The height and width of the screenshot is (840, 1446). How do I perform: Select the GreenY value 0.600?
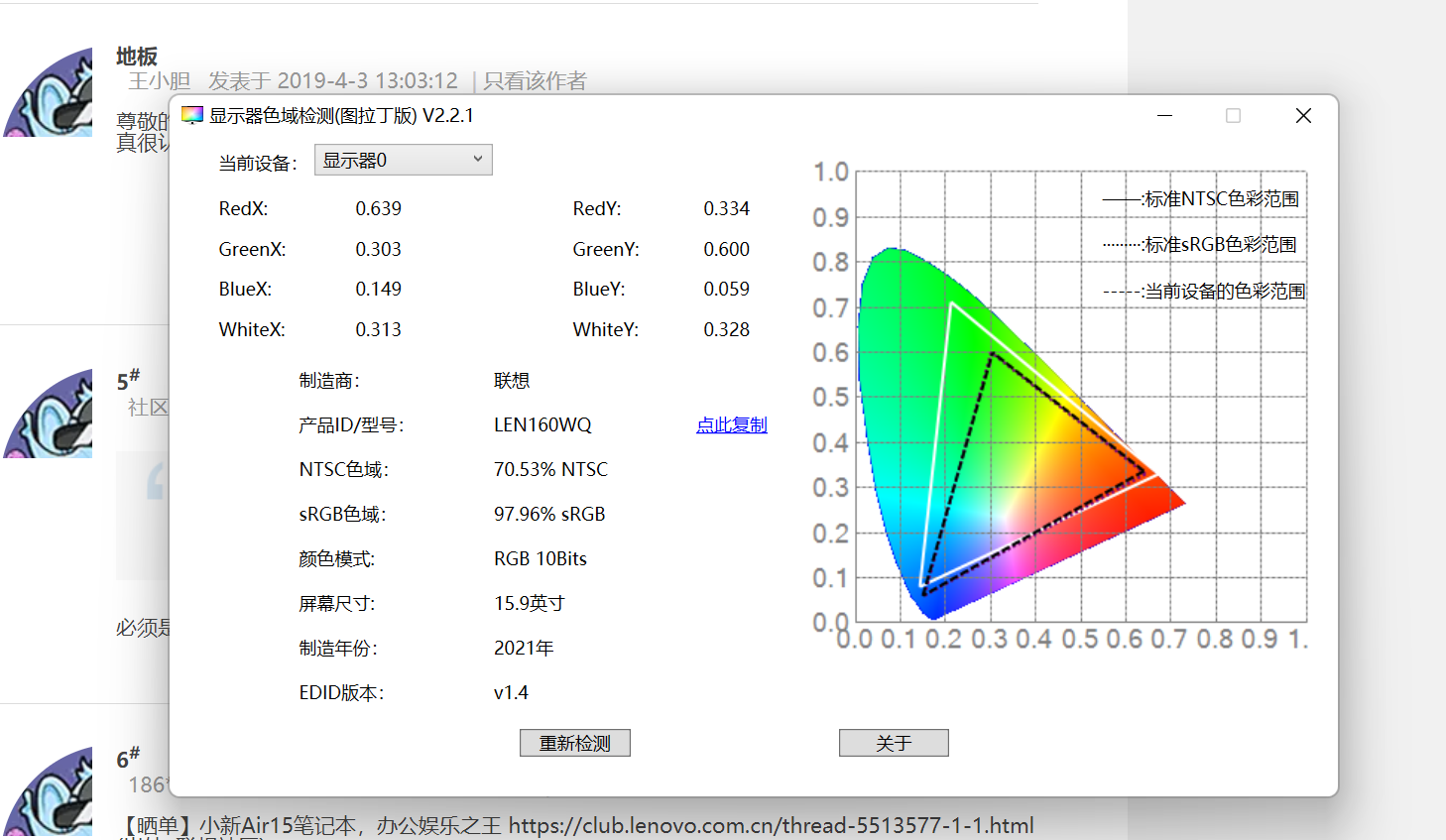[726, 249]
